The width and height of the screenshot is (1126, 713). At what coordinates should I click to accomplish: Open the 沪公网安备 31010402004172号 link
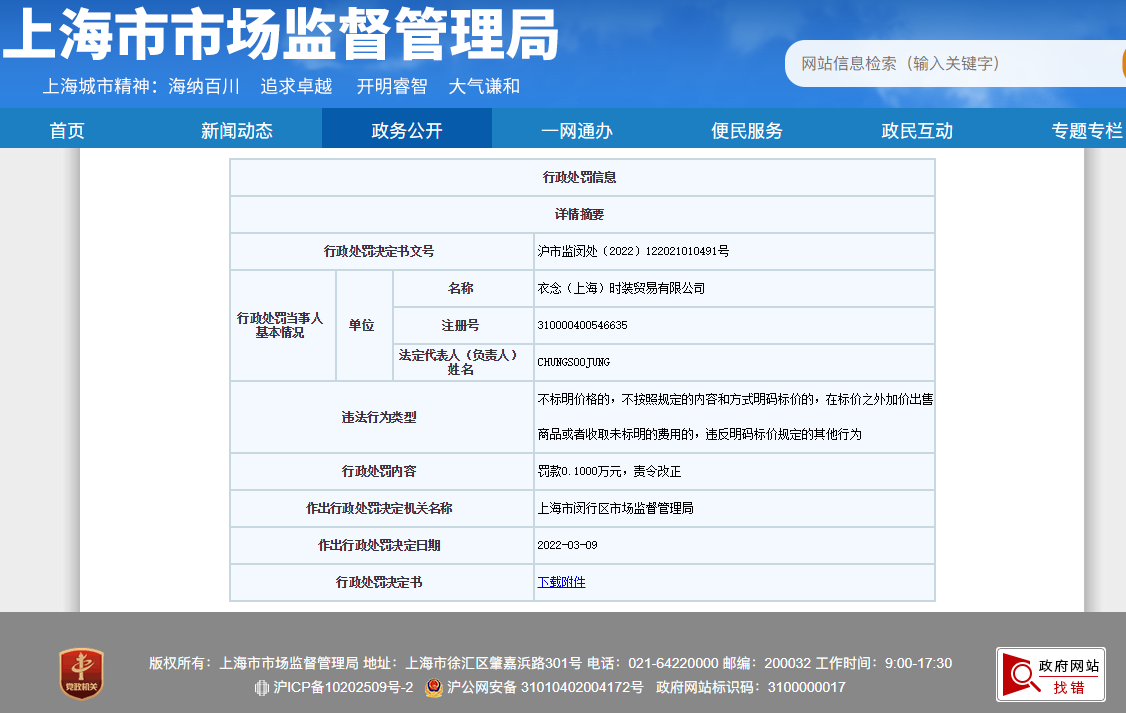coord(545,687)
